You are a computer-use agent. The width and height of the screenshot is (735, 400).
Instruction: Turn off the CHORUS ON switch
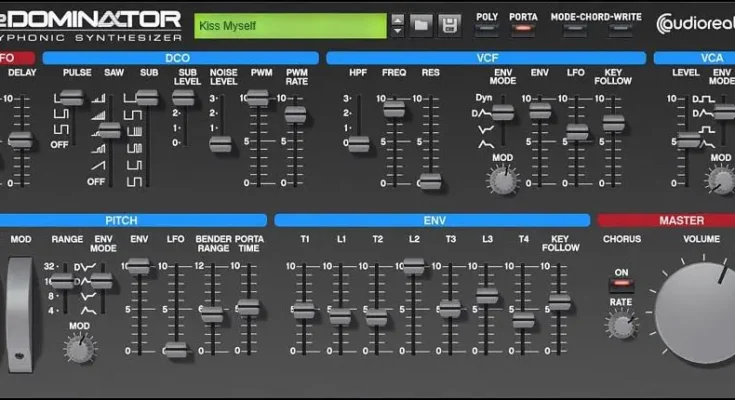(622, 288)
